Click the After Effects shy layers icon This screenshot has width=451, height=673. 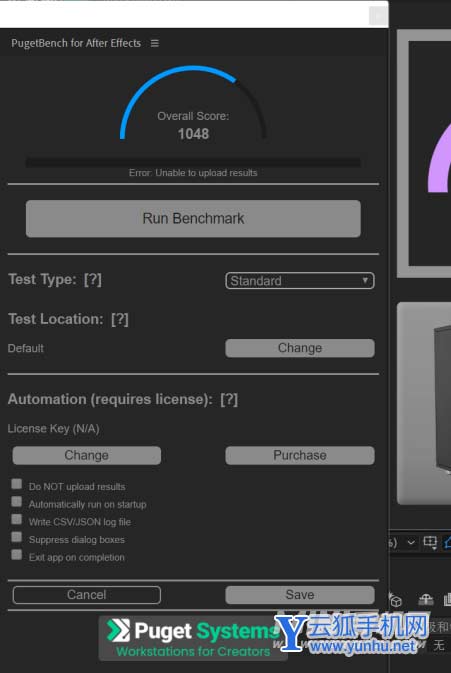click(425, 600)
